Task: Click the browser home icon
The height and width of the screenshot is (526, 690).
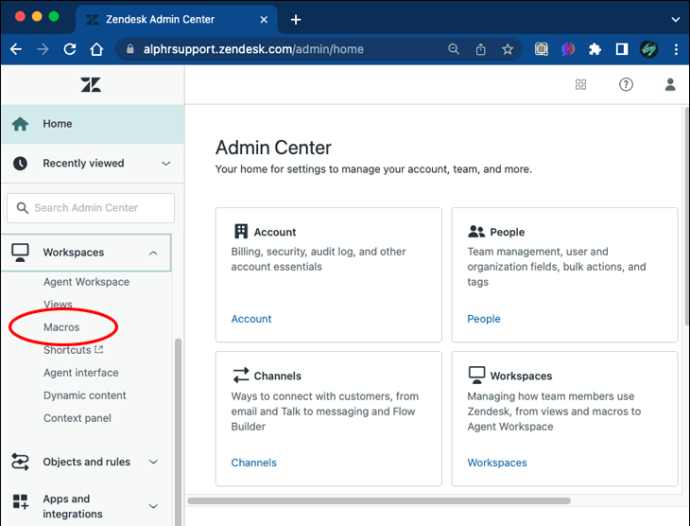Action: pyautogui.click(x=96, y=49)
